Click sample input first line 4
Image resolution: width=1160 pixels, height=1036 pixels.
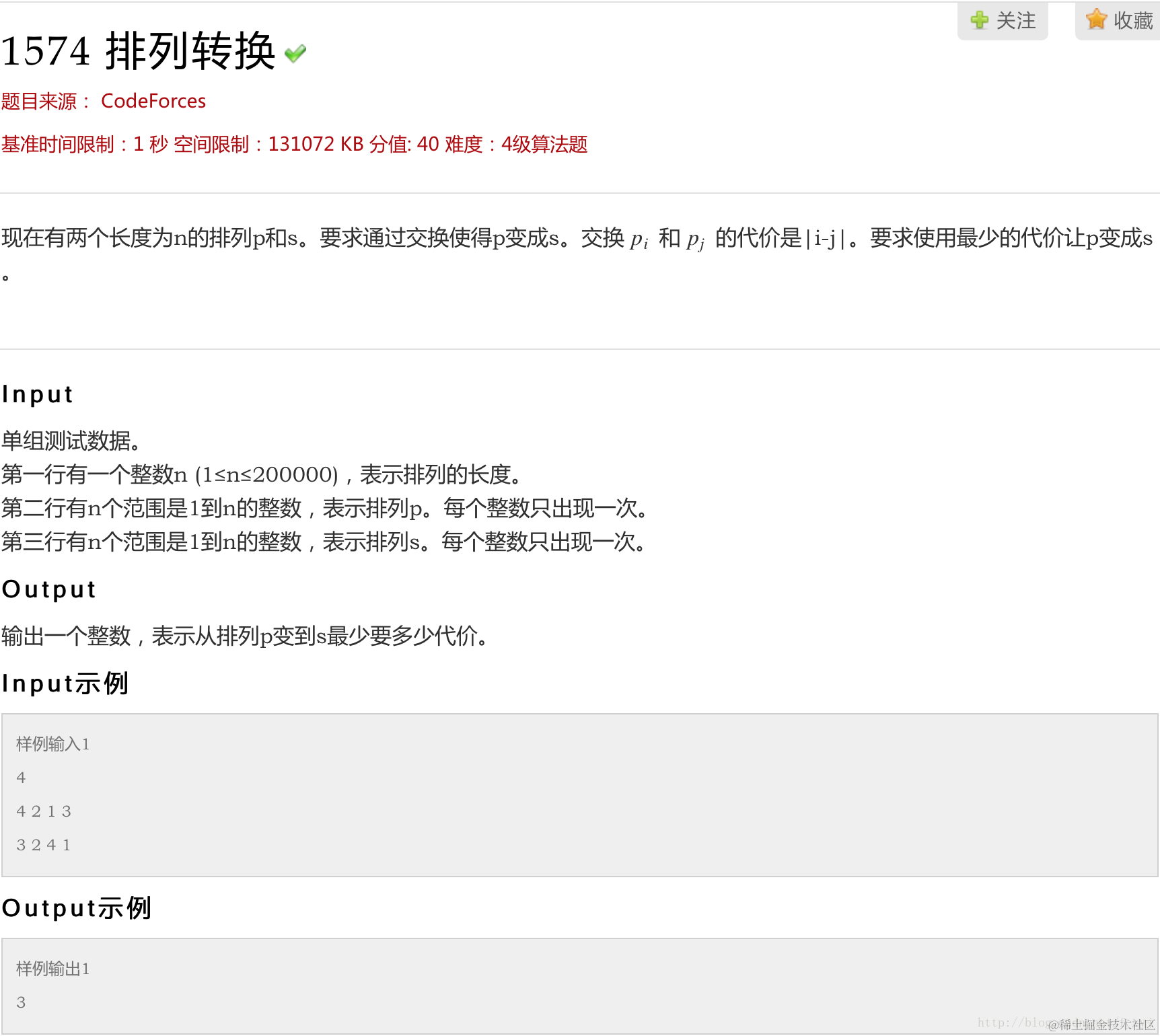point(21,778)
